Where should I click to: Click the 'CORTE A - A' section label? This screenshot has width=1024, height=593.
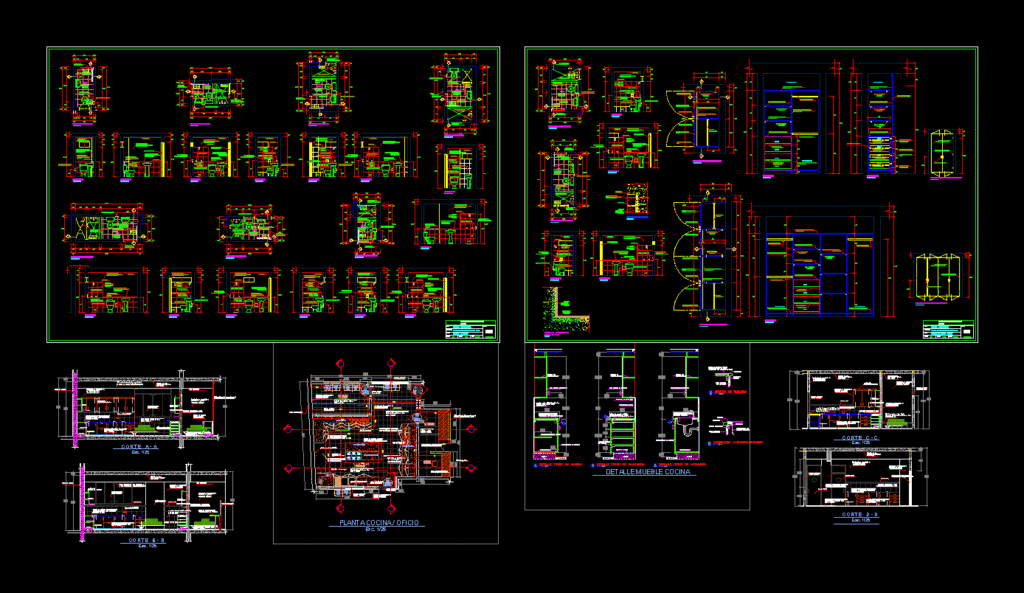pos(140,447)
